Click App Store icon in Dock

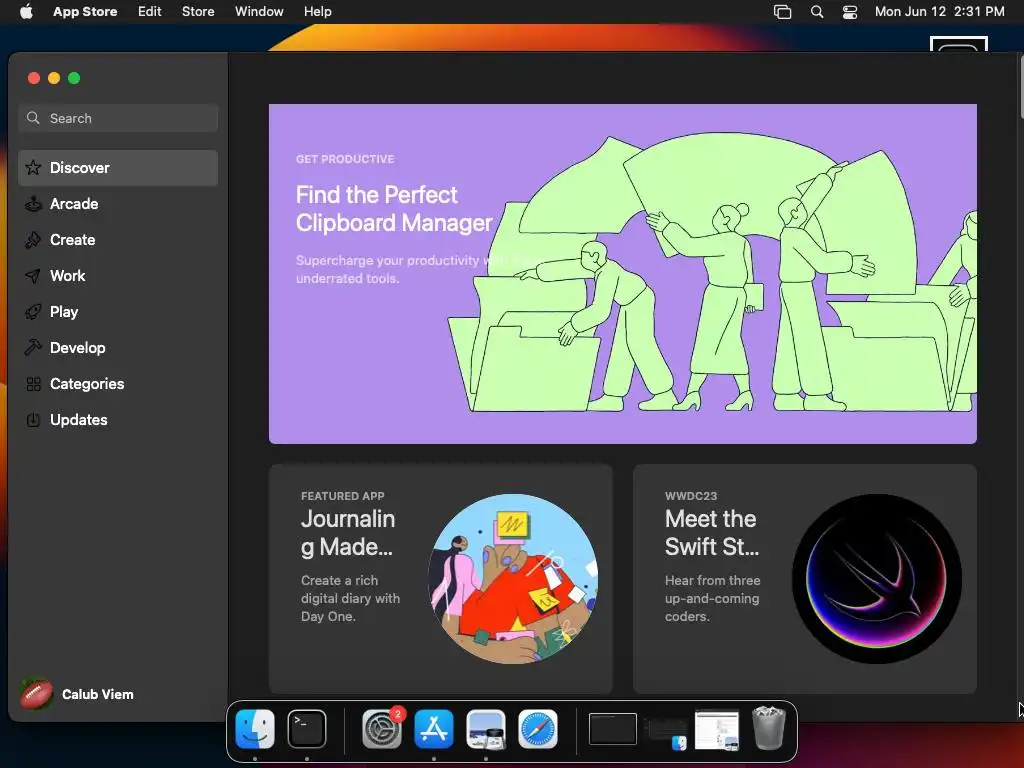pos(434,729)
